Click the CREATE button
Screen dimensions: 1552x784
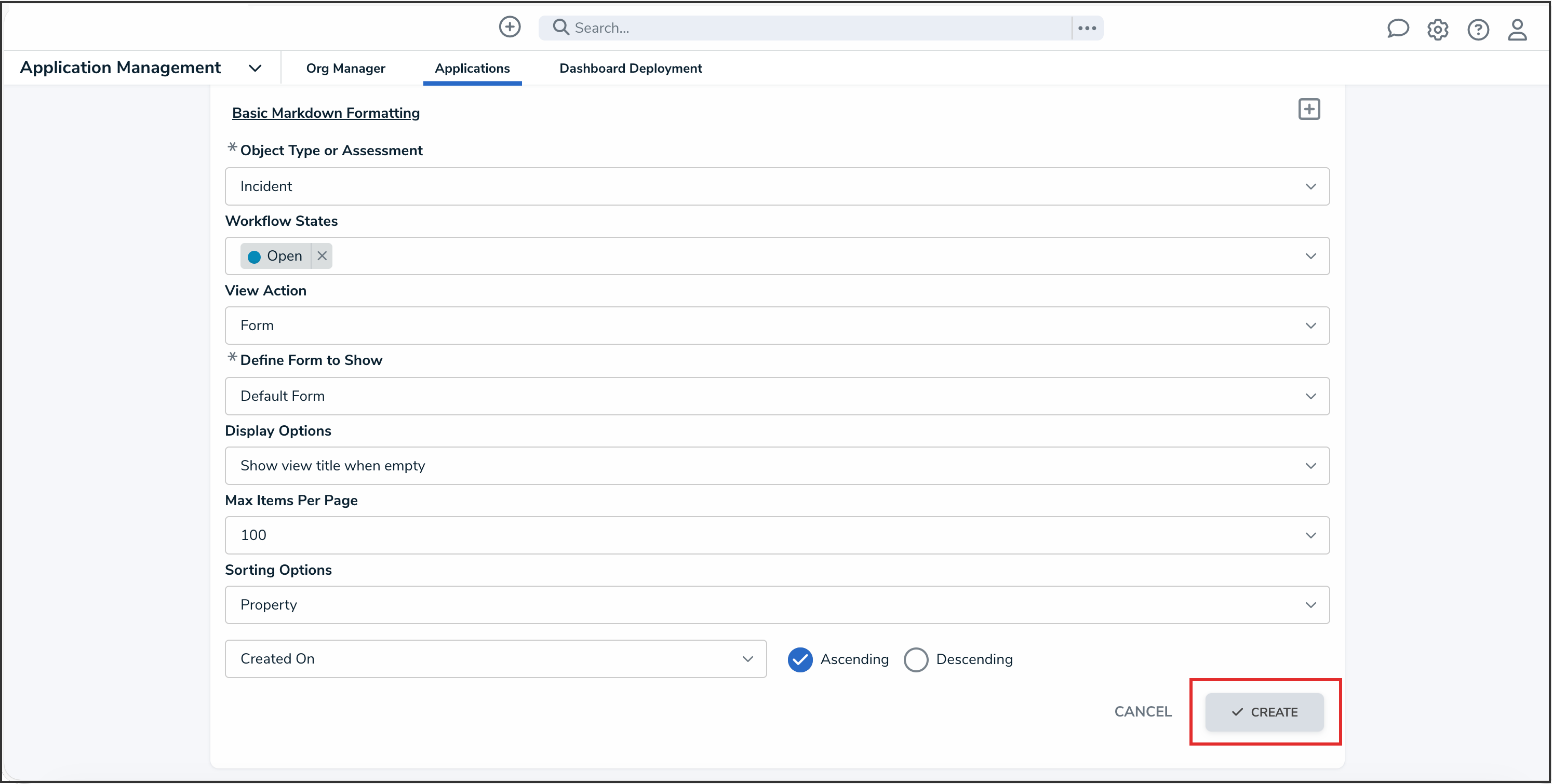pos(1264,712)
